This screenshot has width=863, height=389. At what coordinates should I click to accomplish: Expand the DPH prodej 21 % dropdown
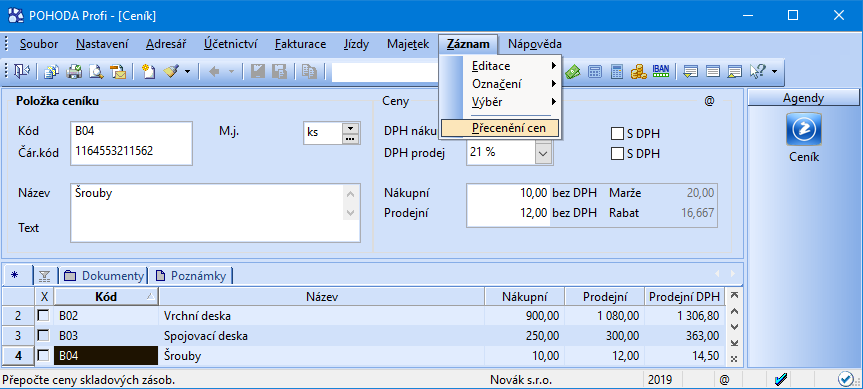[543, 154]
